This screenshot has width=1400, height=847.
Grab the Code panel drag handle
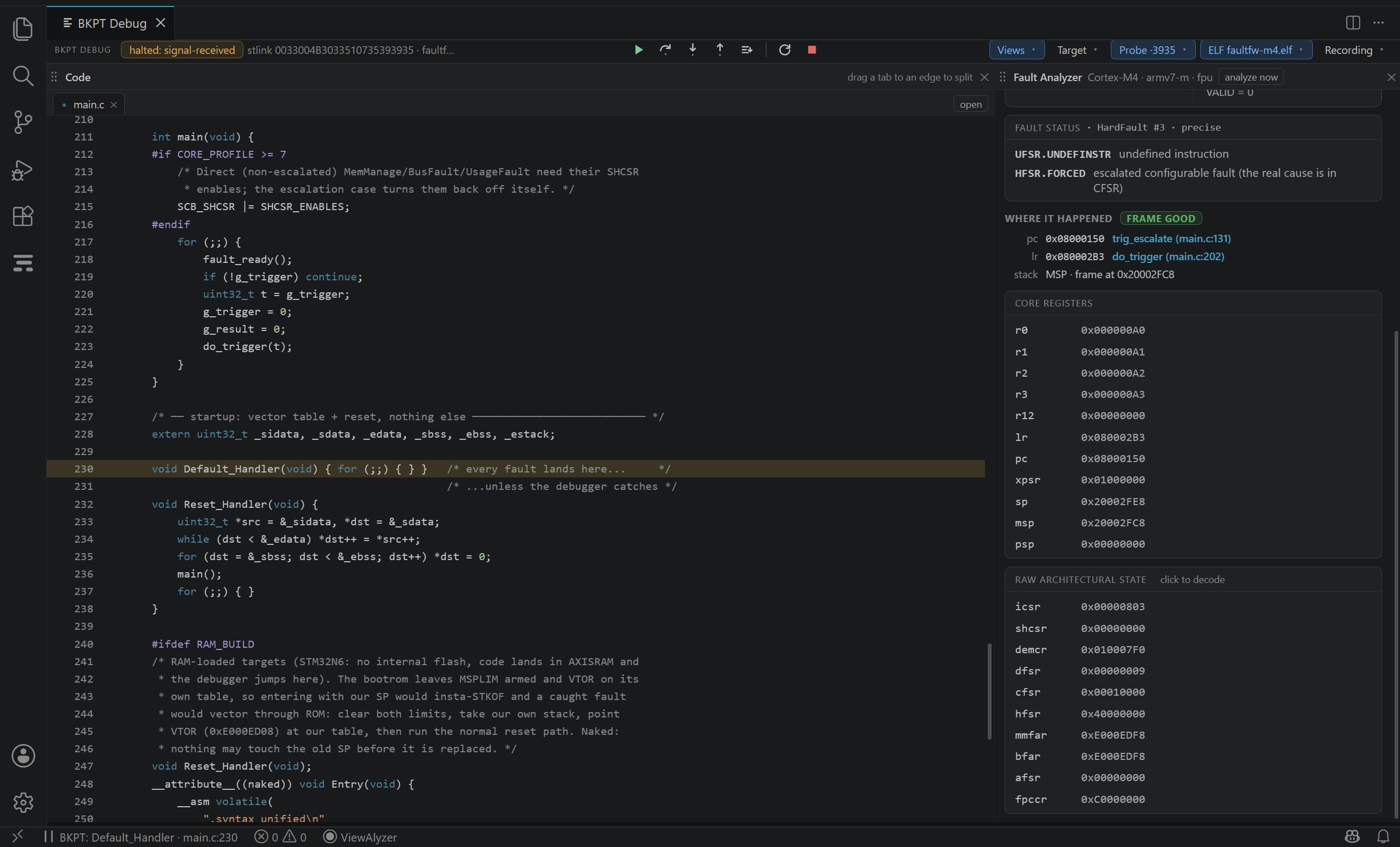pyautogui.click(x=54, y=77)
